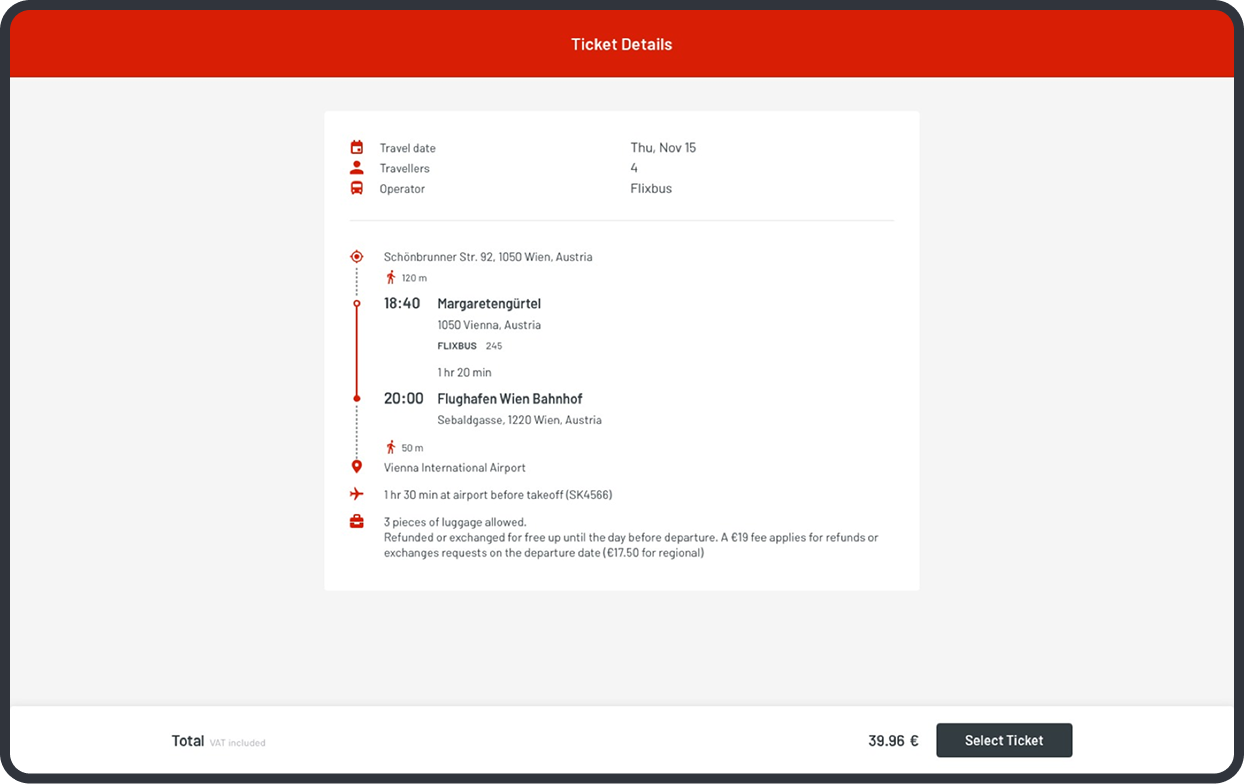1244x784 pixels.
Task: Click the origin target icon by Schönbrunner Str.
Action: [357, 257]
